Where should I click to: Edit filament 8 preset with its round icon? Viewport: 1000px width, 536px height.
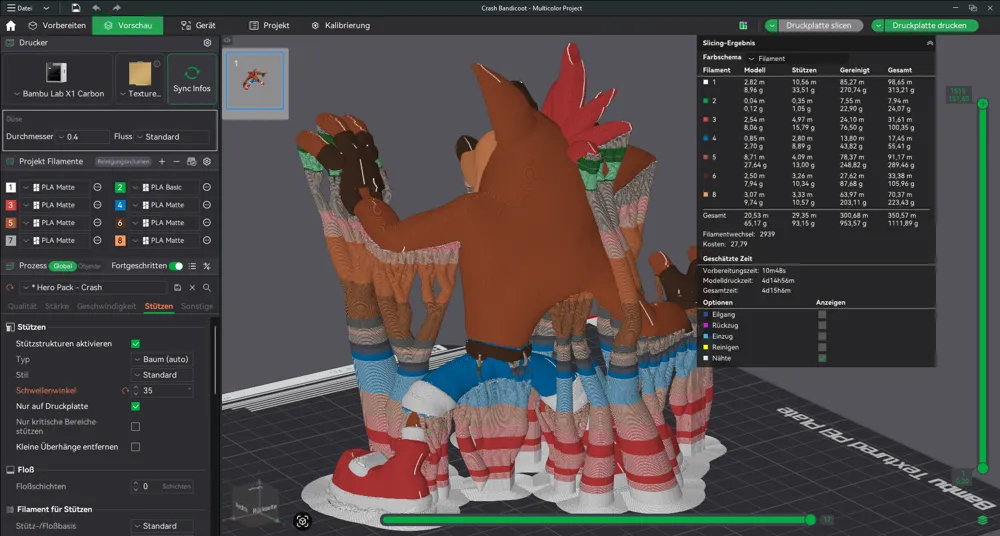[x=207, y=241]
